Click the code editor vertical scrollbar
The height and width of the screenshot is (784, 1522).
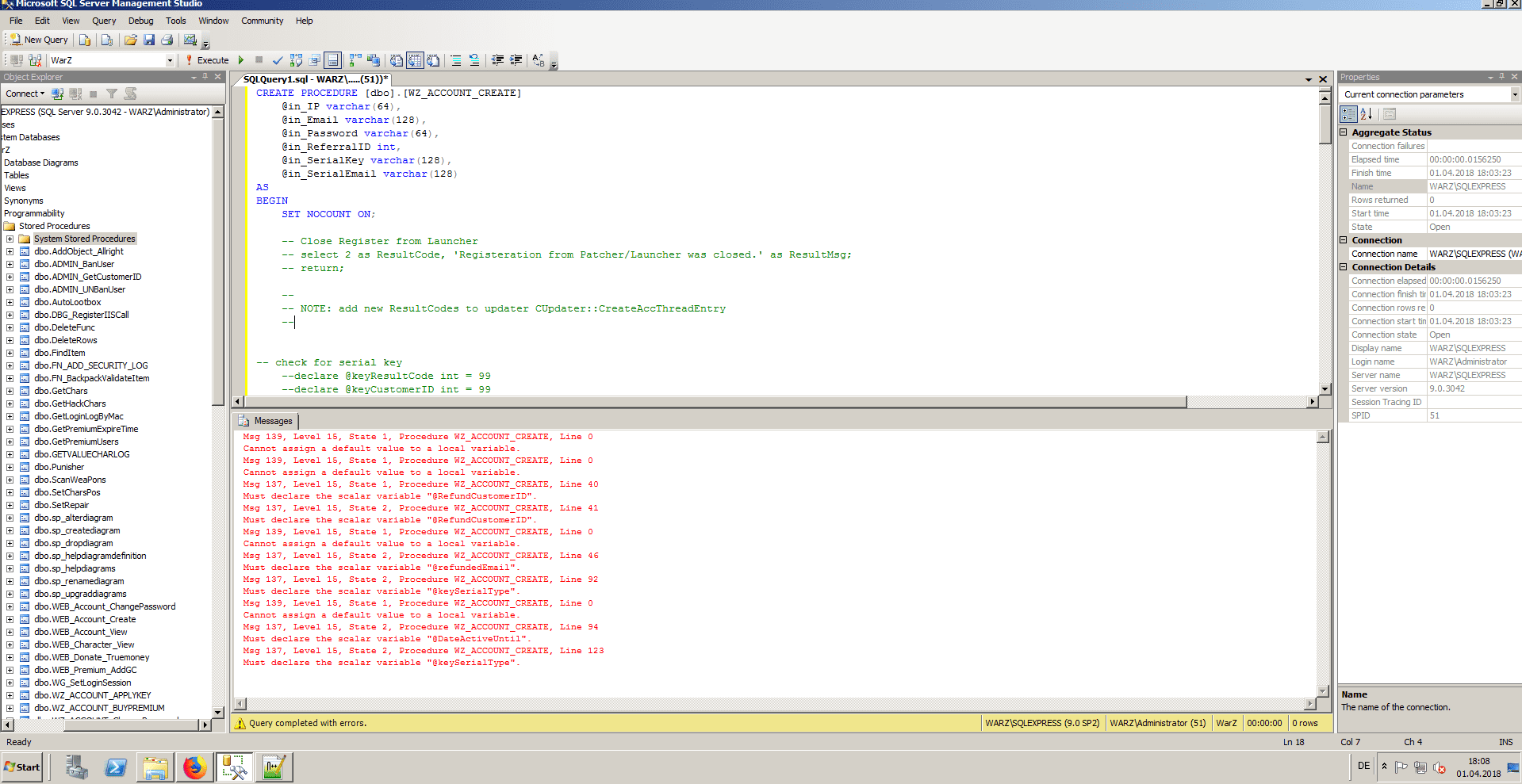pyautogui.click(x=1325, y=242)
